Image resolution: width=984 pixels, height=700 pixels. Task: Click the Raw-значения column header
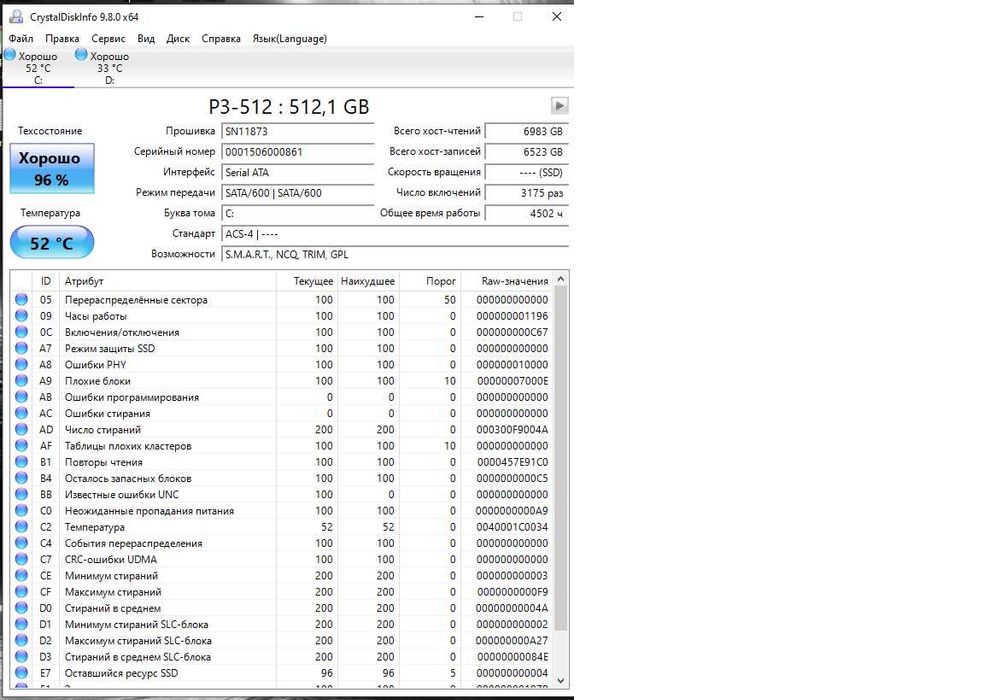pos(506,281)
